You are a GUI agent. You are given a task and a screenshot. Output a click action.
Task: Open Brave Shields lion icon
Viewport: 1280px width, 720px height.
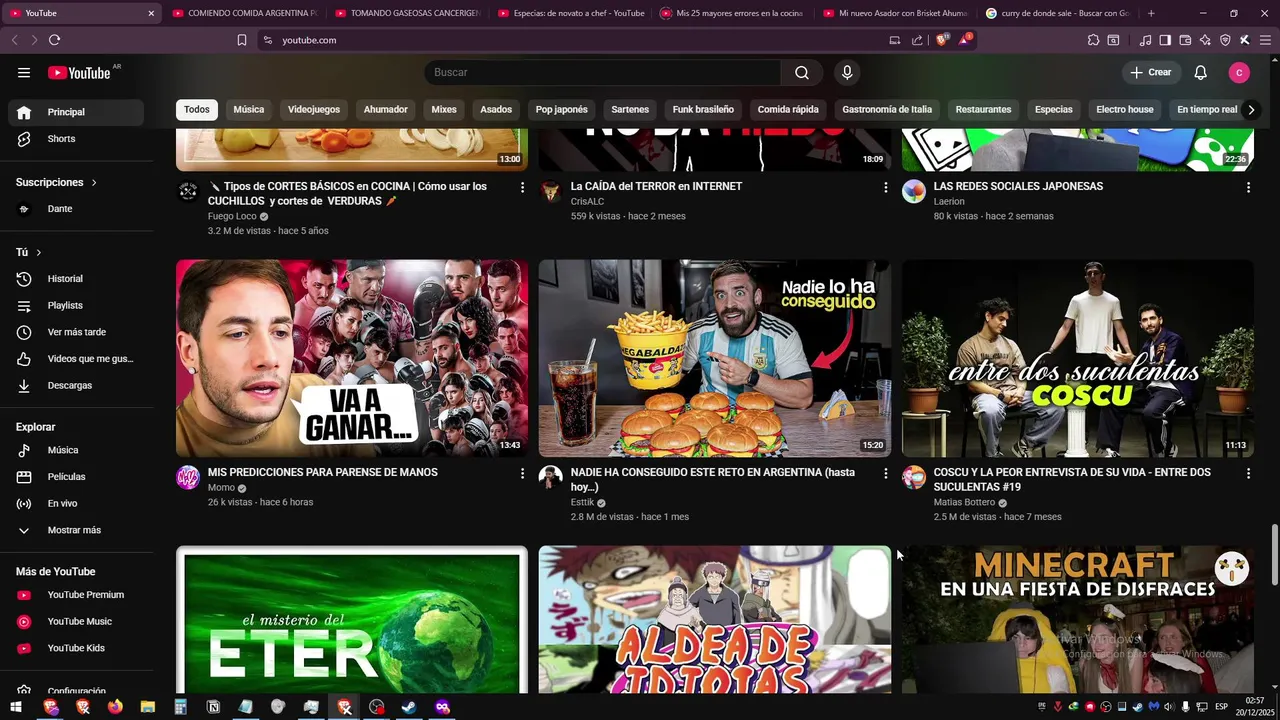pos(942,40)
